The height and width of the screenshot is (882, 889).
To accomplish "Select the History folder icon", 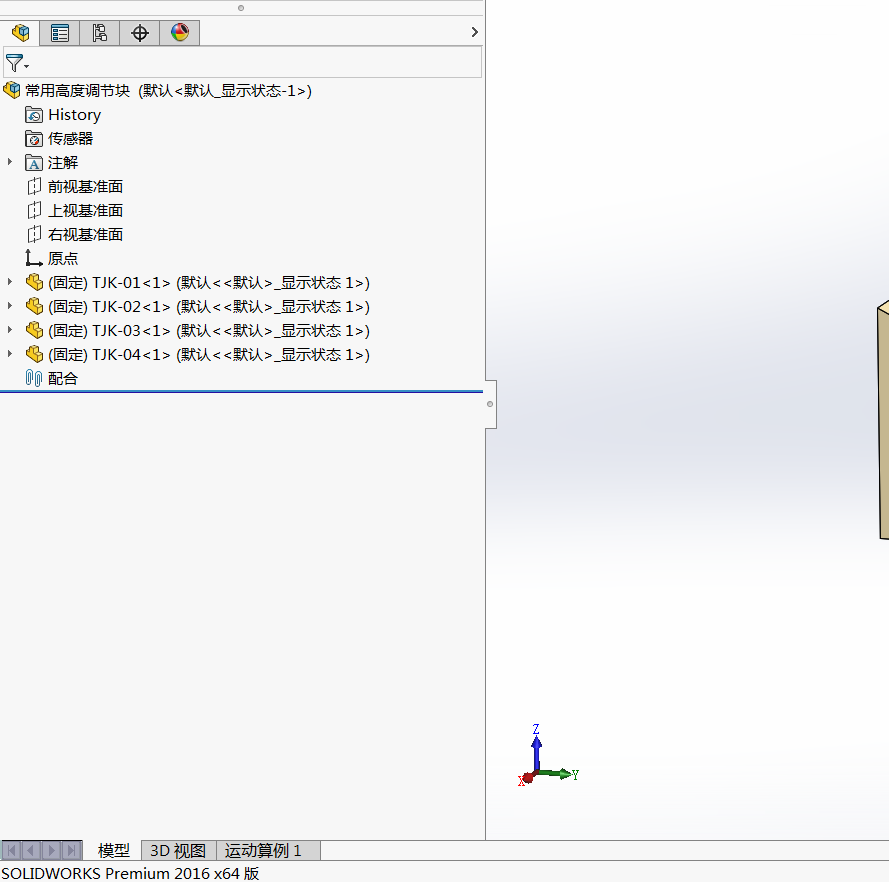I will click(x=34, y=115).
